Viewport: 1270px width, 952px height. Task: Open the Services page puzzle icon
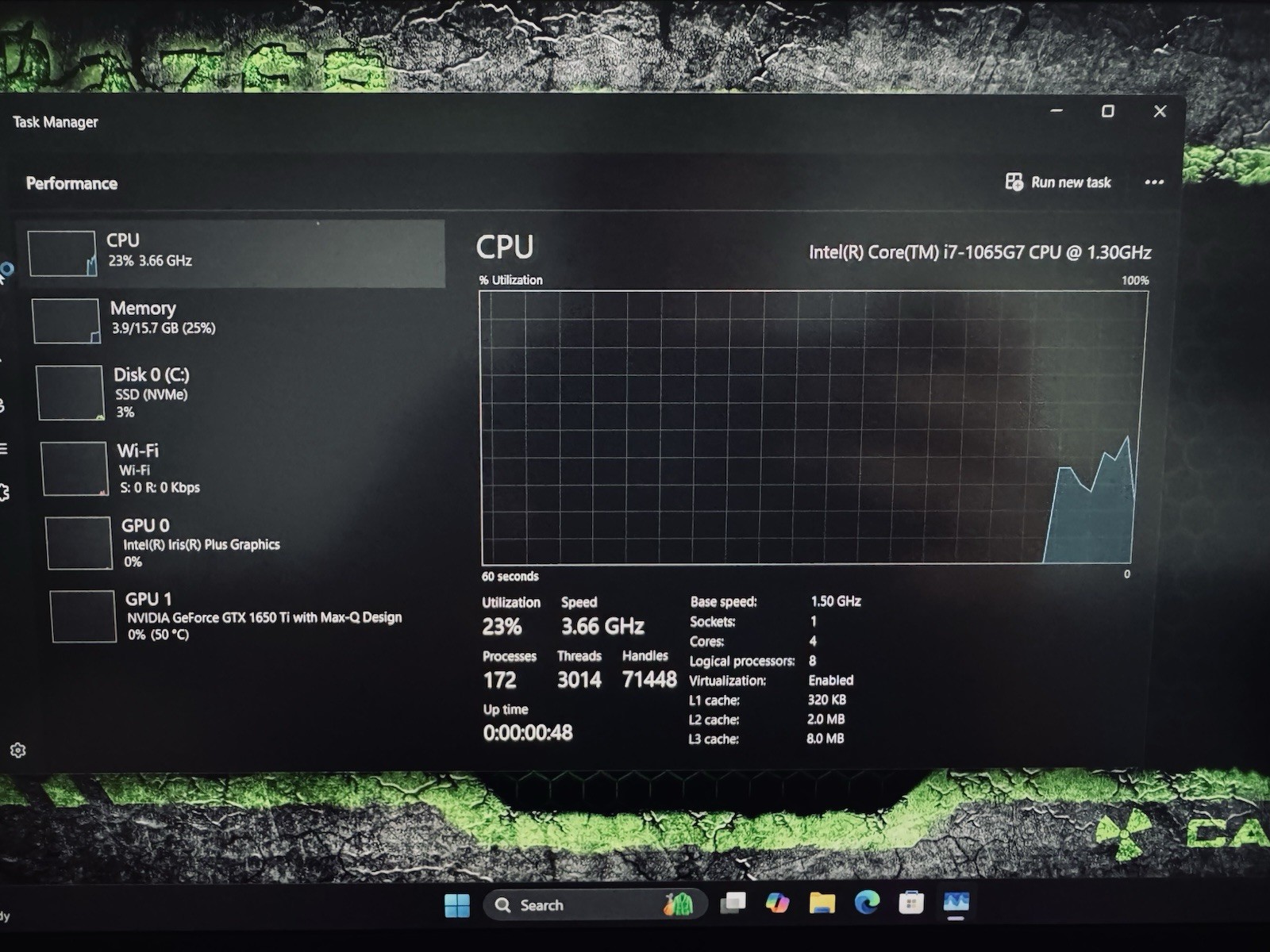tap(4, 492)
